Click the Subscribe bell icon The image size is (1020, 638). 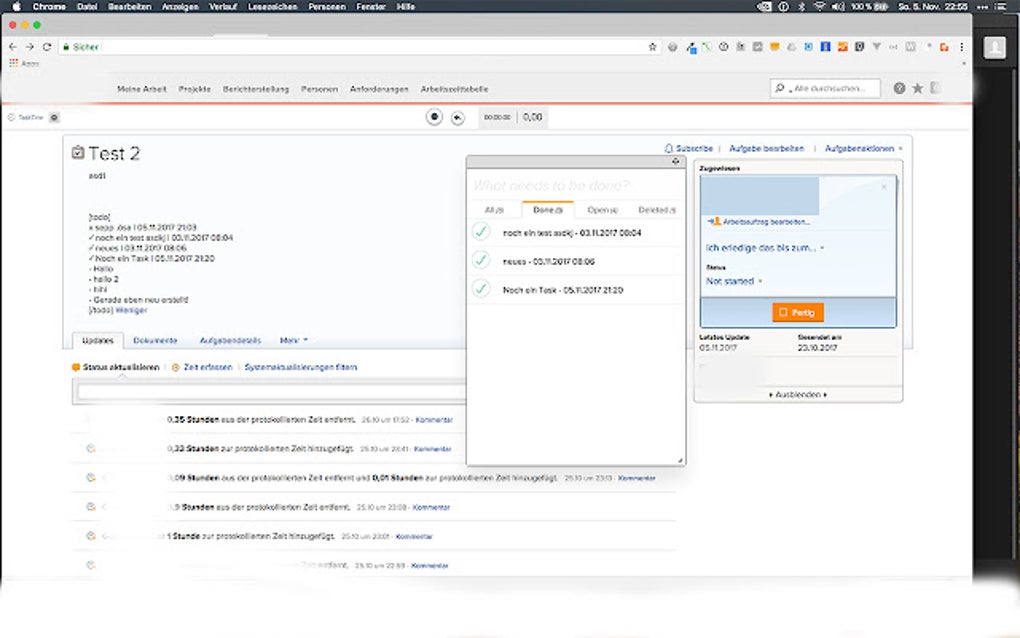(x=669, y=148)
